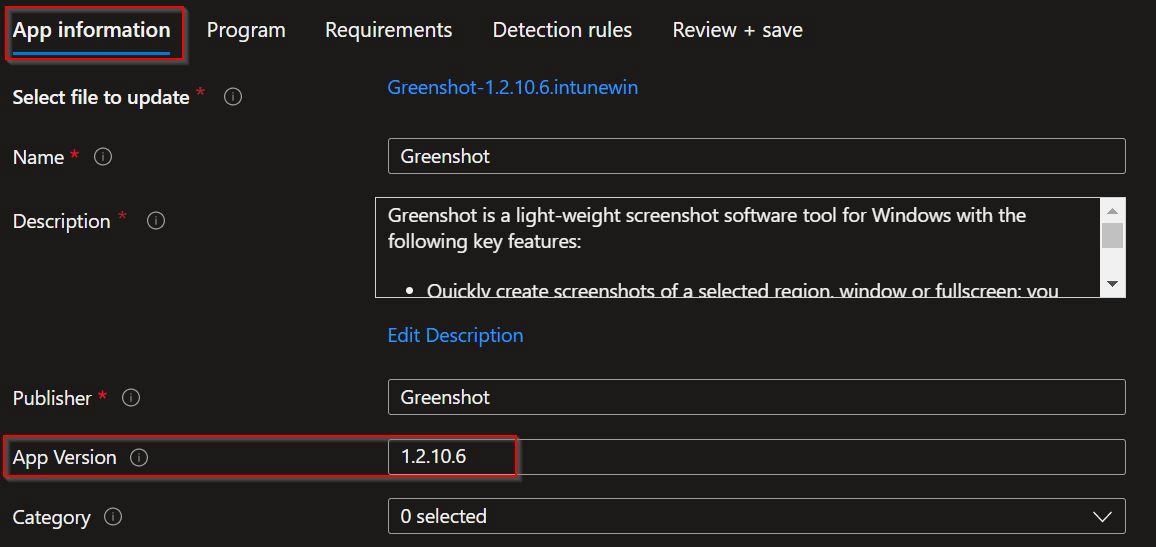Image resolution: width=1156 pixels, height=547 pixels.
Task: Click the description scrollbar up arrow
Action: tap(1113, 212)
